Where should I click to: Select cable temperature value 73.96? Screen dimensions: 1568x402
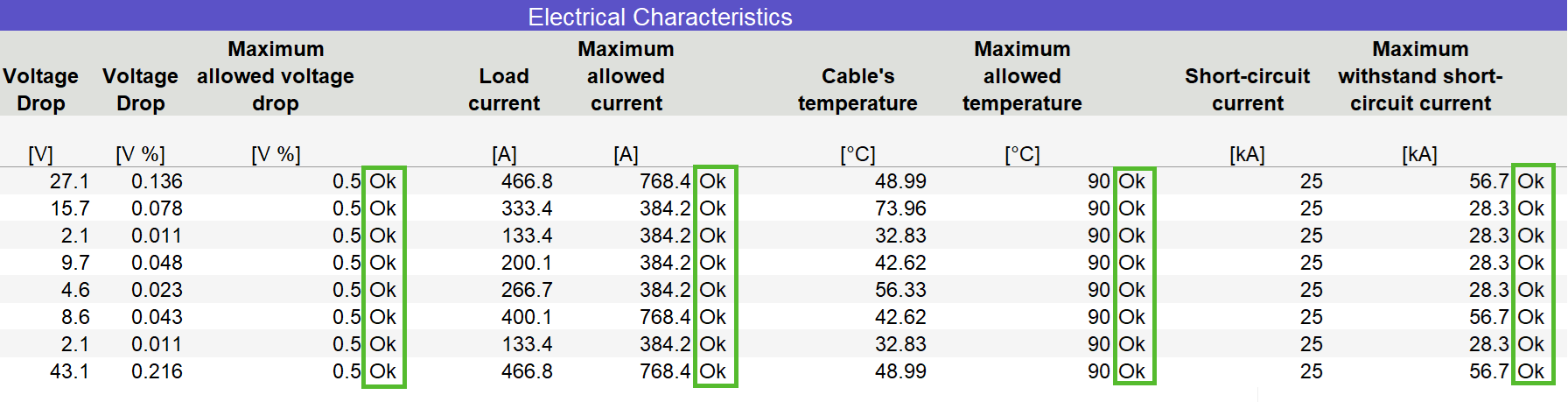pyautogui.click(x=900, y=208)
